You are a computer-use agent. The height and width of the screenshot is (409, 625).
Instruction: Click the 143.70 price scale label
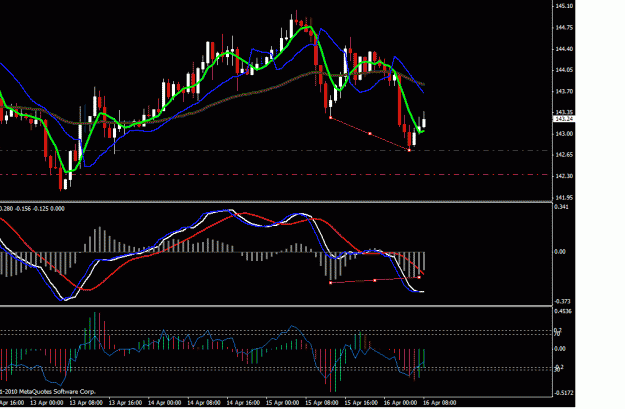[x=564, y=91]
